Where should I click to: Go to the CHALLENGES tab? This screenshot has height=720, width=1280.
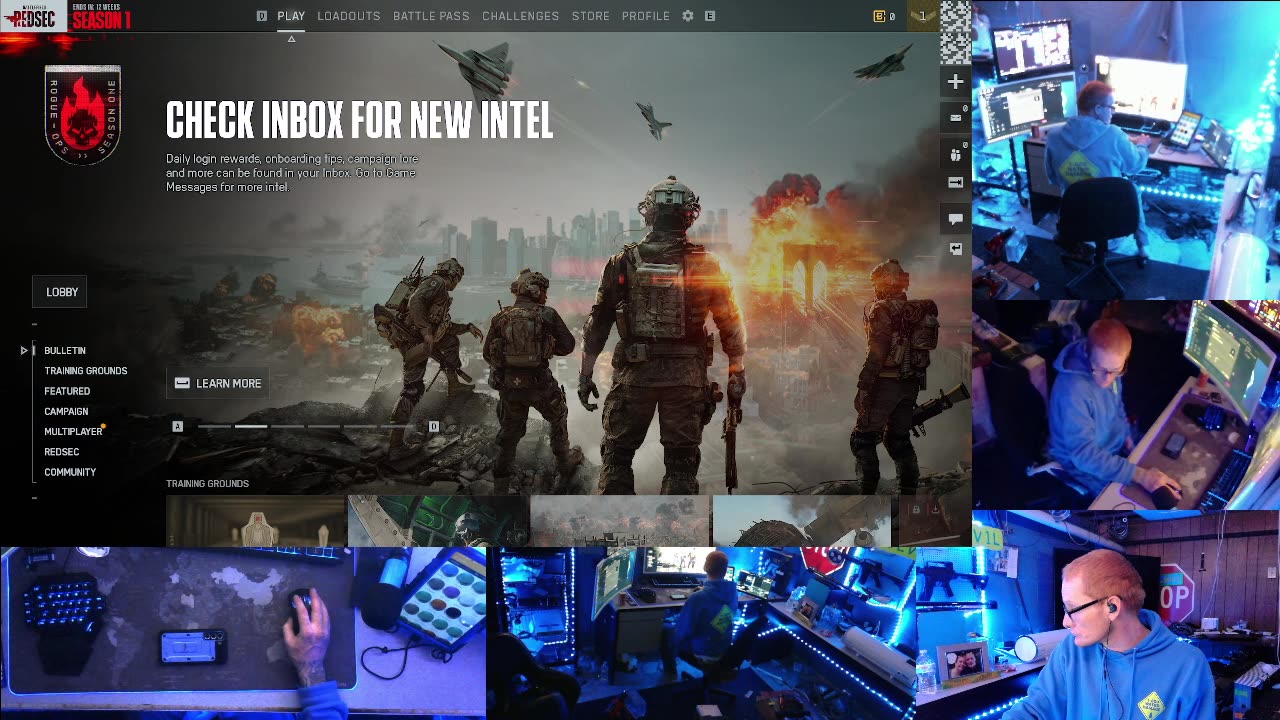pos(521,16)
